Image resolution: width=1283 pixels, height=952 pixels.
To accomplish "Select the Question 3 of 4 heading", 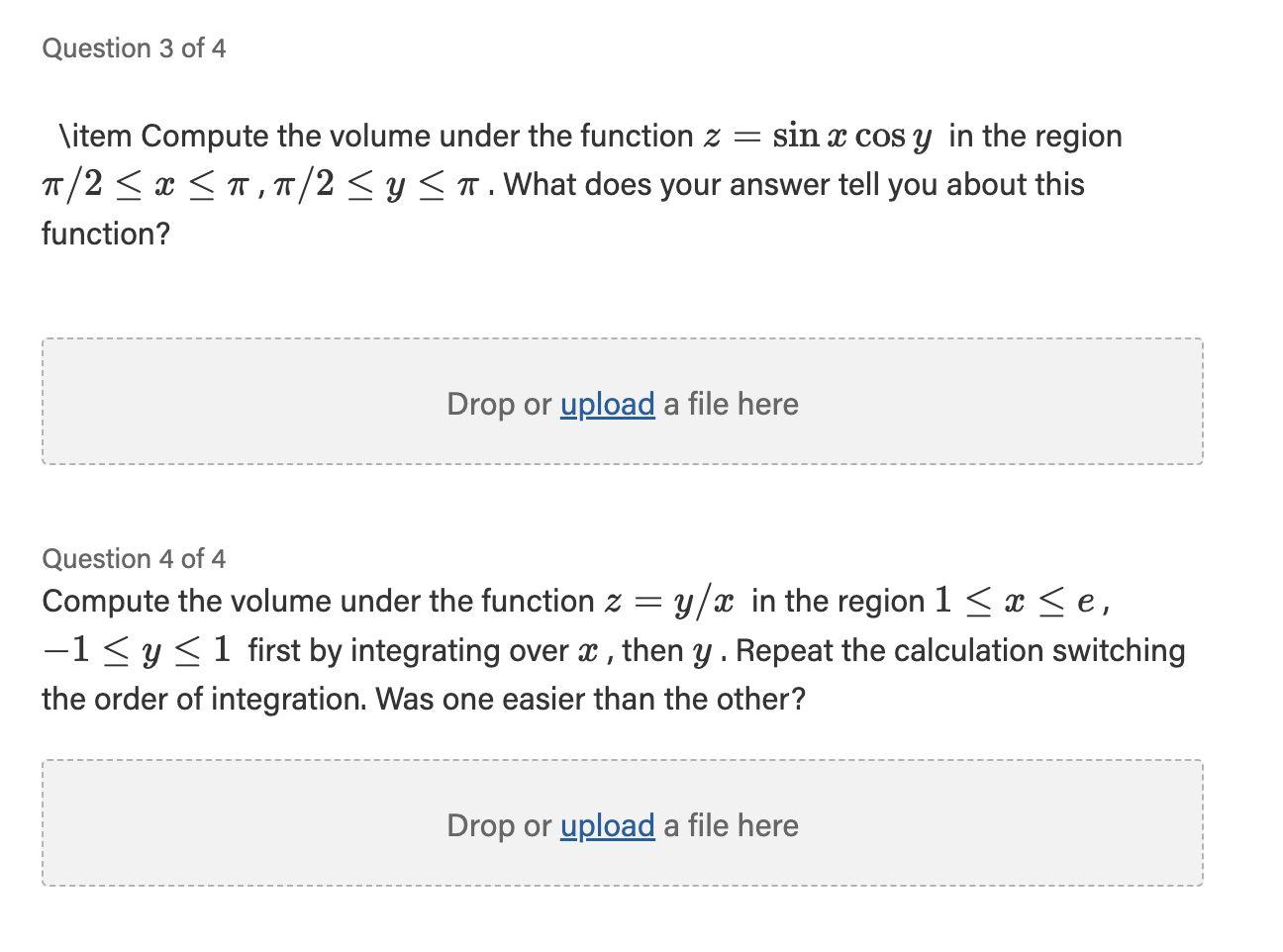I will point(134,47).
